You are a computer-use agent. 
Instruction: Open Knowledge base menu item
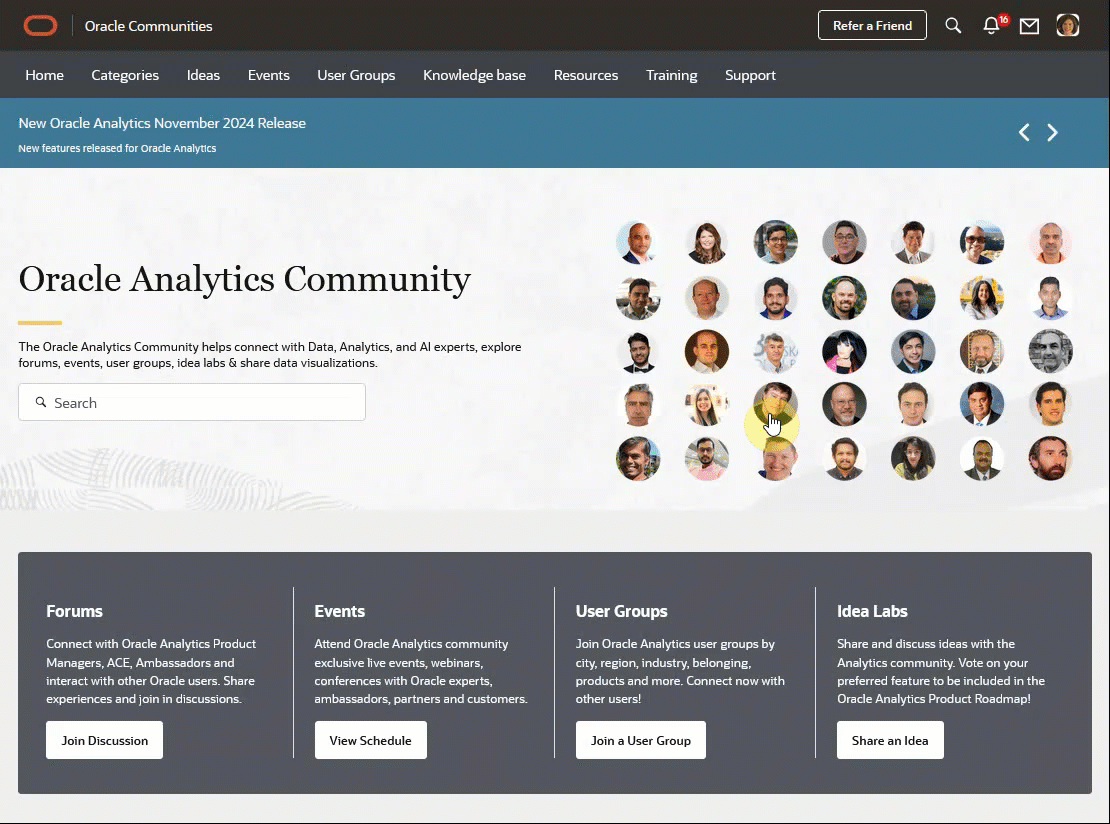coord(474,75)
